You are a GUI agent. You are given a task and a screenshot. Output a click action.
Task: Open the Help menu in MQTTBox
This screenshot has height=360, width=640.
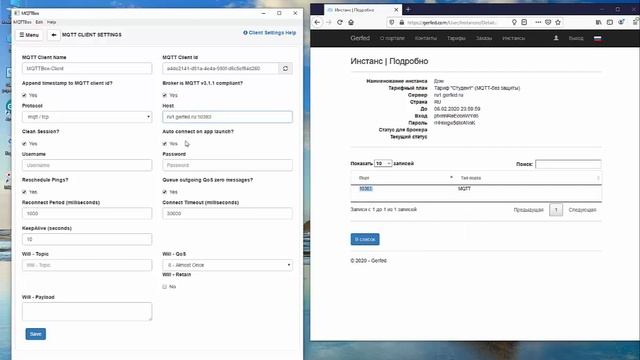tap(51, 22)
